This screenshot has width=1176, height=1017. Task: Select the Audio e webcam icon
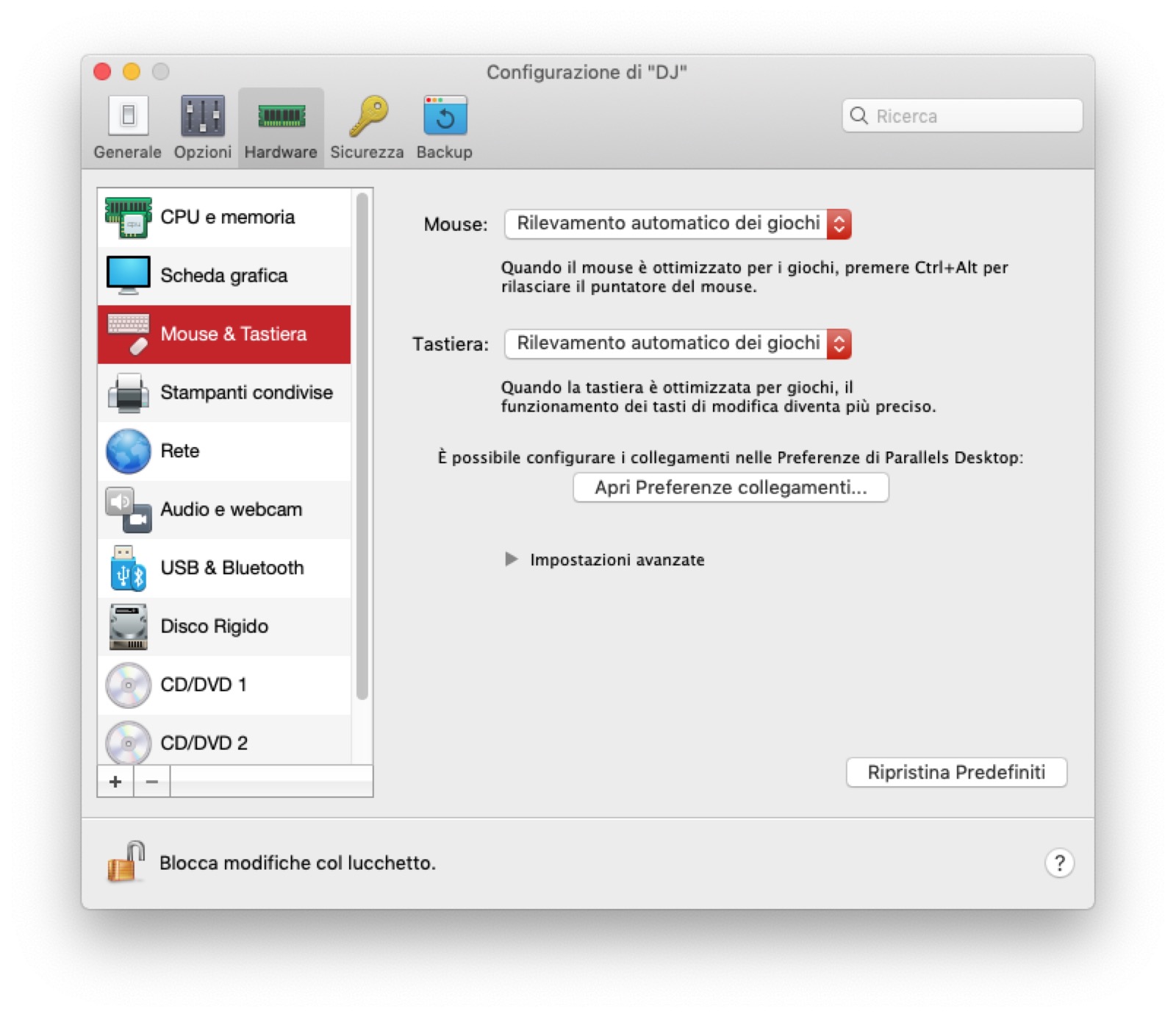(x=129, y=509)
